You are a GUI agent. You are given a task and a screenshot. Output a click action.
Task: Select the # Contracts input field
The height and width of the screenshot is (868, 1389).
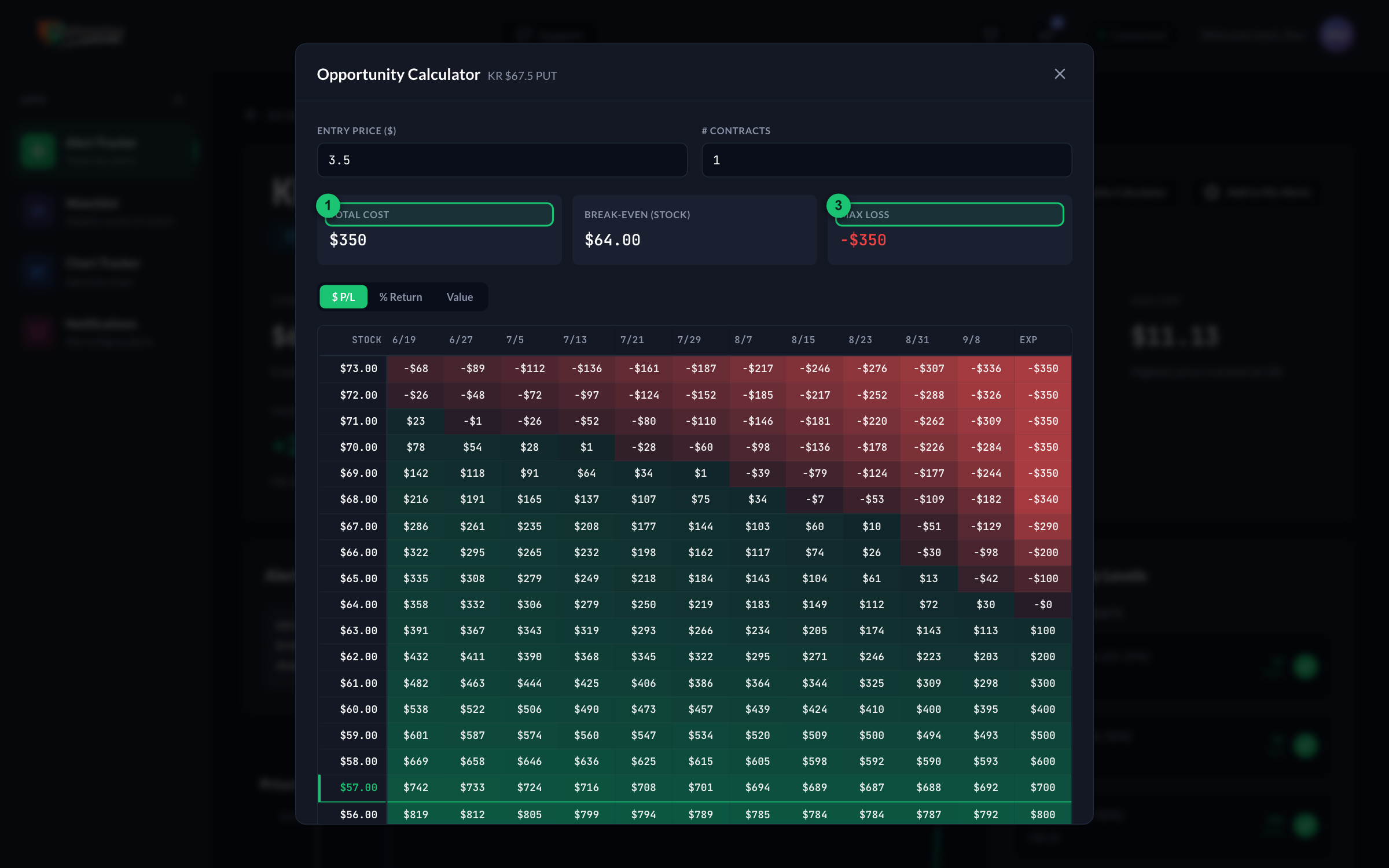tap(886, 160)
